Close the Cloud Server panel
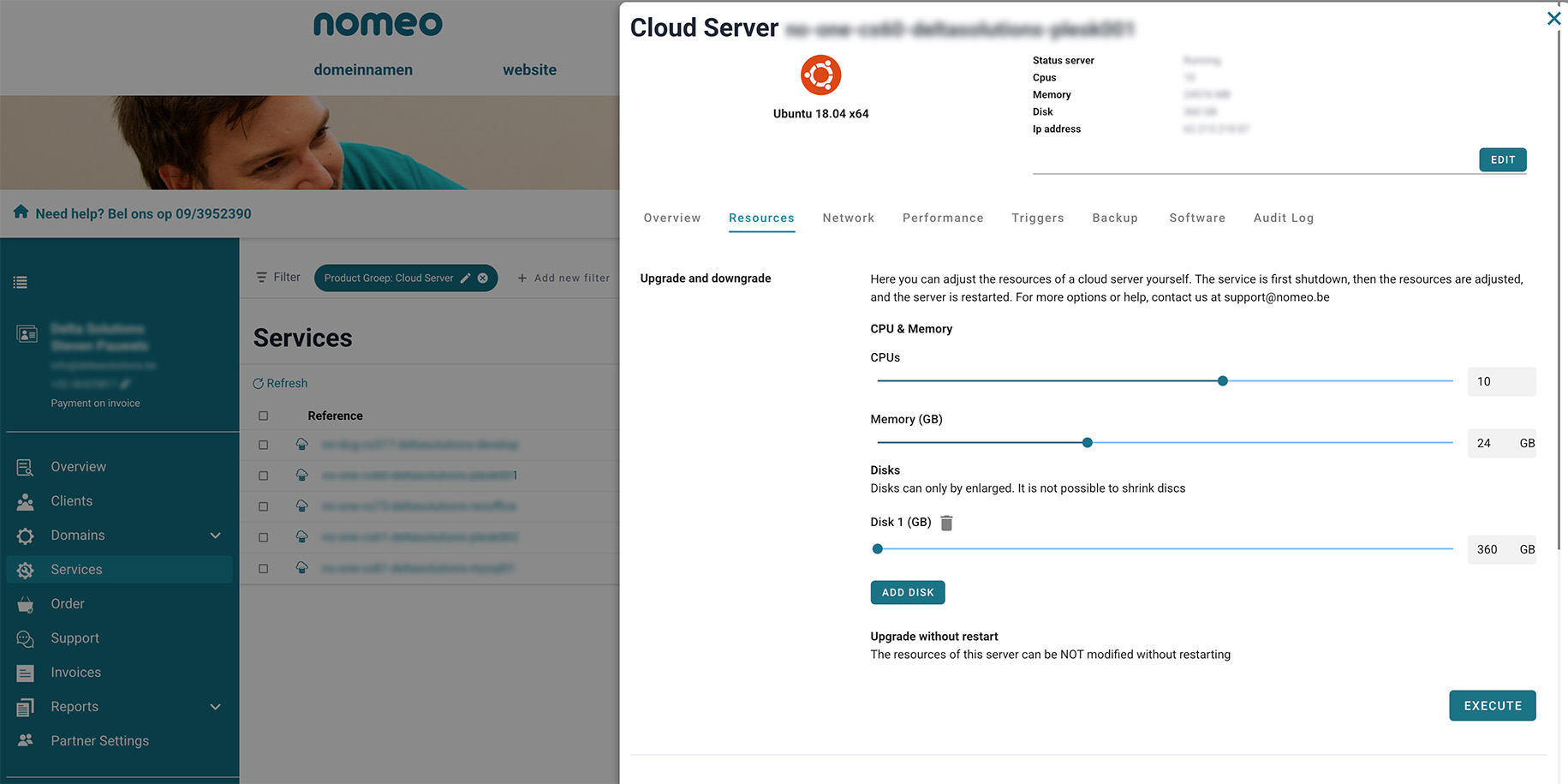This screenshot has width=1568, height=784. point(1553,18)
